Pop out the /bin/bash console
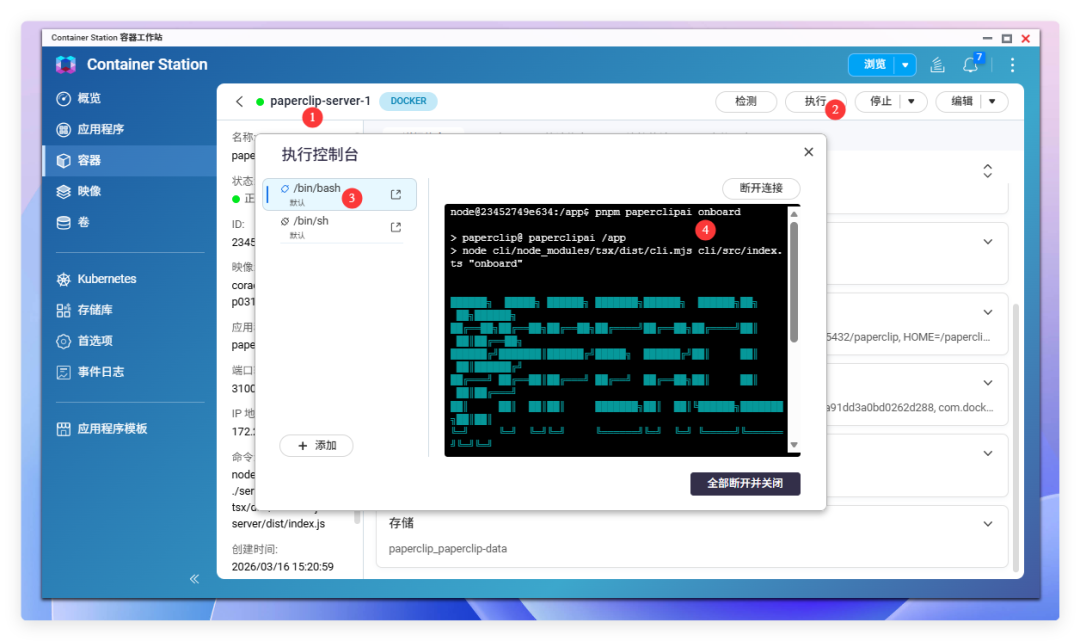This screenshot has width=1080, height=641. (x=396, y=195)
